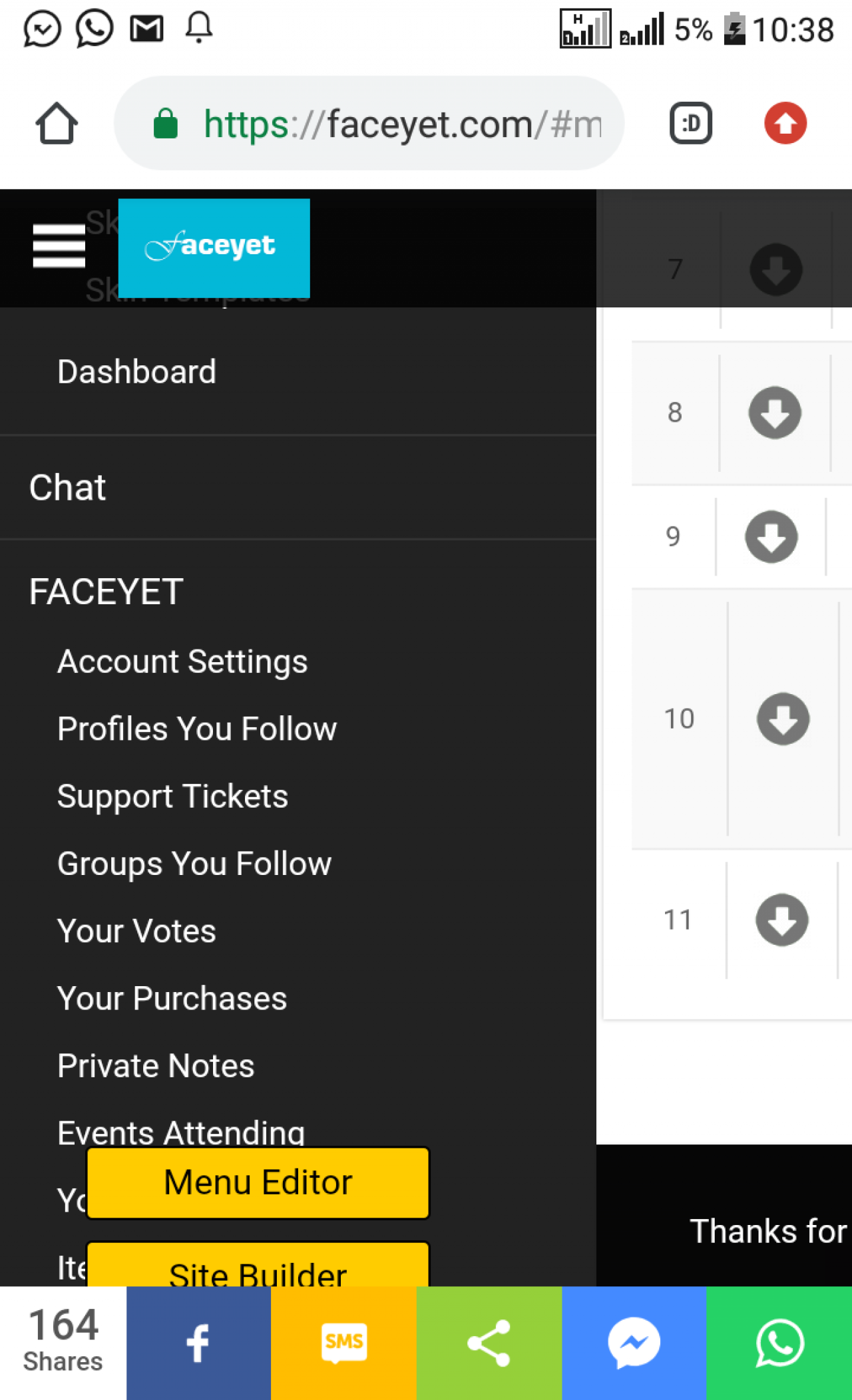The width and height of the screenshot is (852, 1400).
Task: Tap the Faceyet logo
Action: 214,248
